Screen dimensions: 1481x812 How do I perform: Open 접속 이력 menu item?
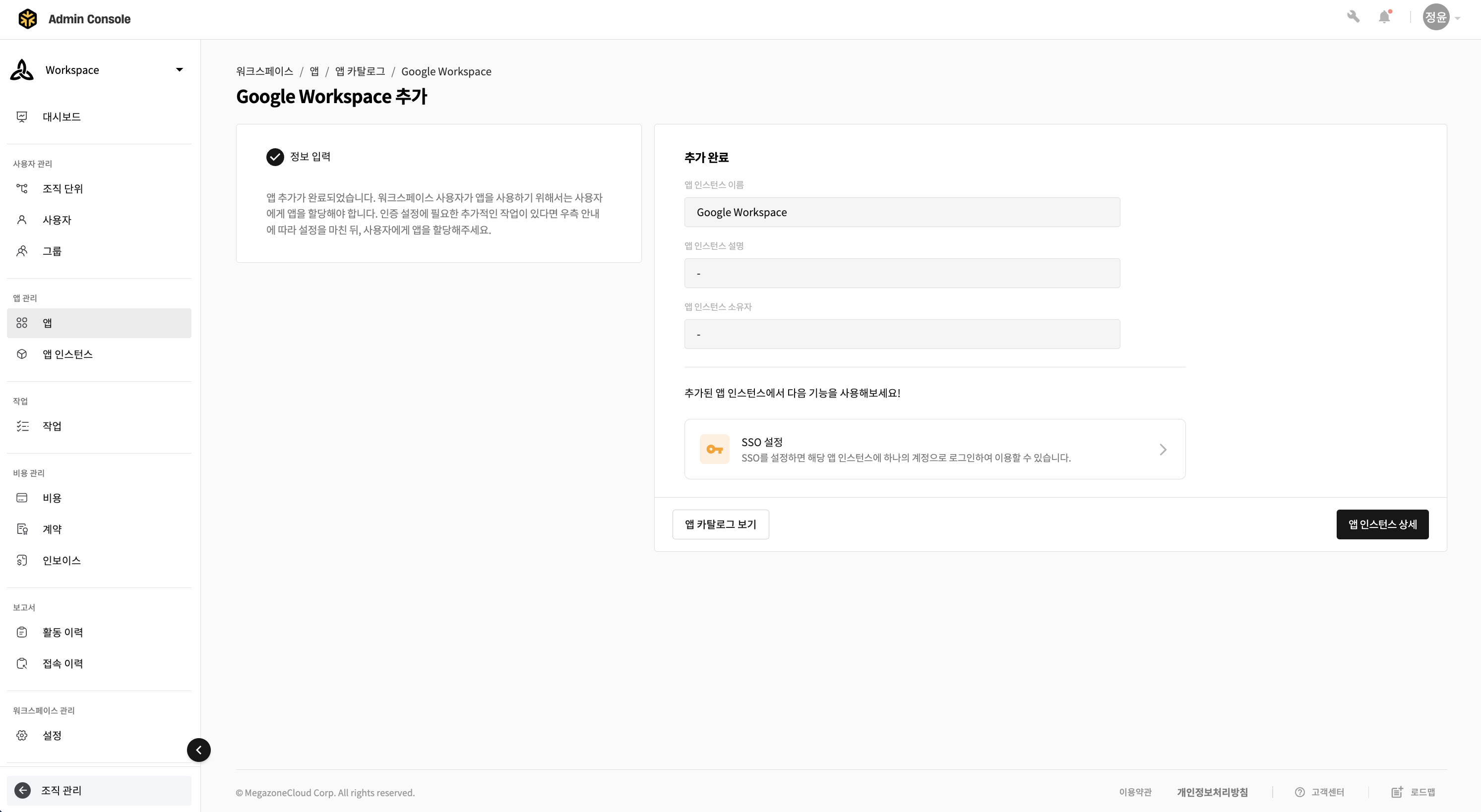pos(99,663)
